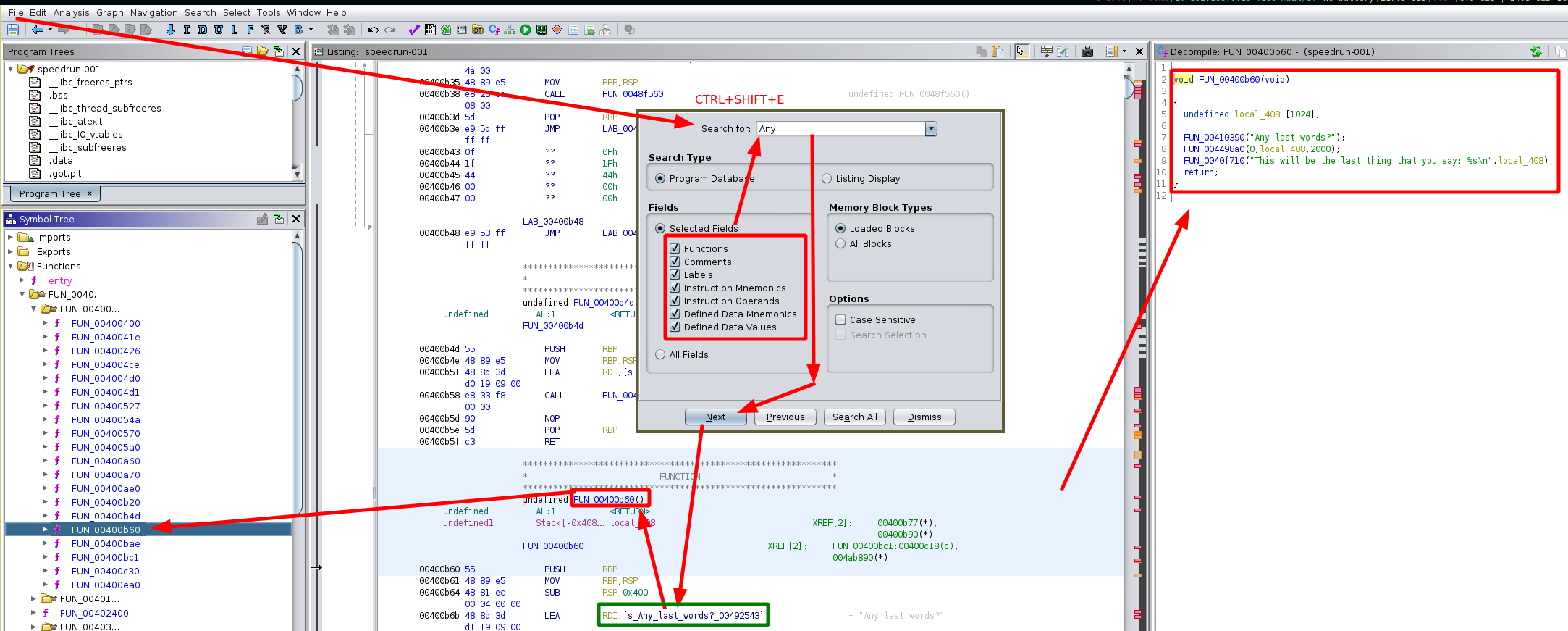Click the Undo arrow icon
1568x631 pixels.
click(x=374, y=30)
